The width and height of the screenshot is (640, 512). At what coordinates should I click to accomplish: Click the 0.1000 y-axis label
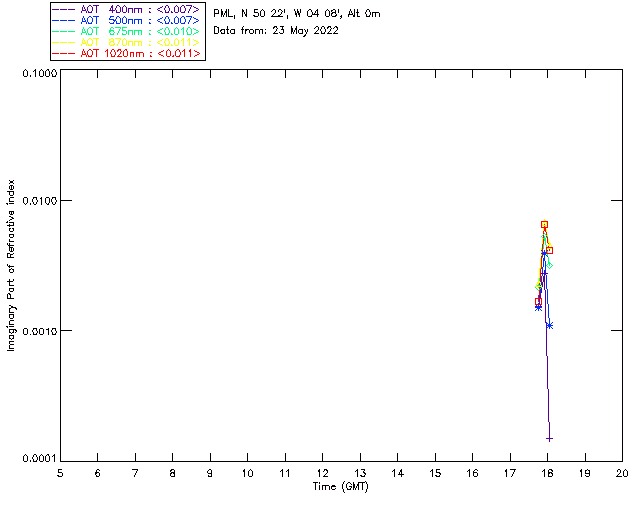[39, 73]
